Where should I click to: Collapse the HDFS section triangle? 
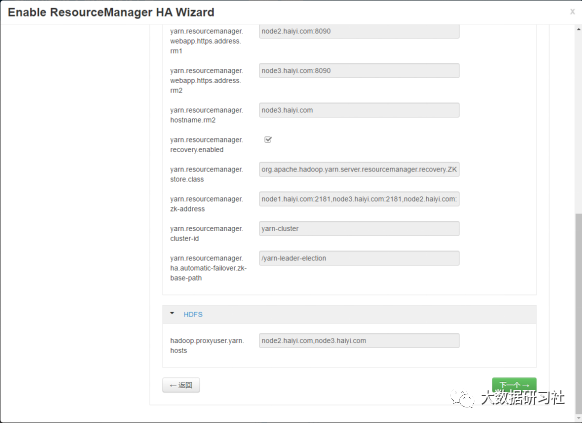172,314
